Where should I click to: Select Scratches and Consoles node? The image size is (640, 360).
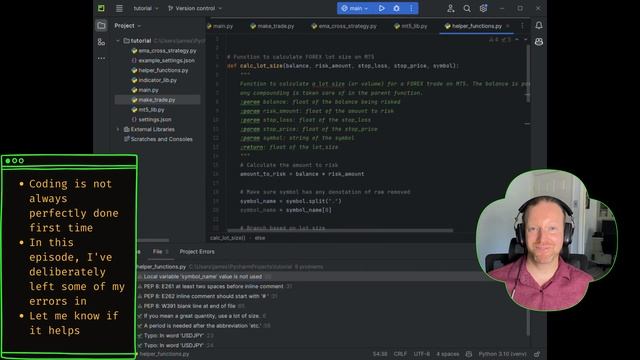coord(158,139)
